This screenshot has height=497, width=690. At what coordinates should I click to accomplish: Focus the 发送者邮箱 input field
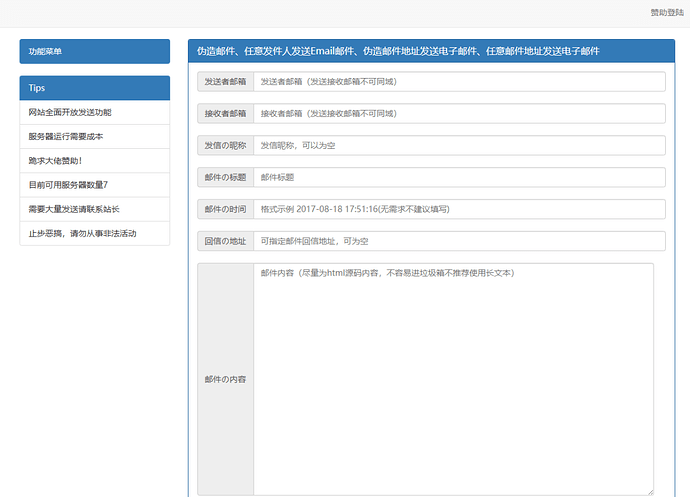coord(459,82)
